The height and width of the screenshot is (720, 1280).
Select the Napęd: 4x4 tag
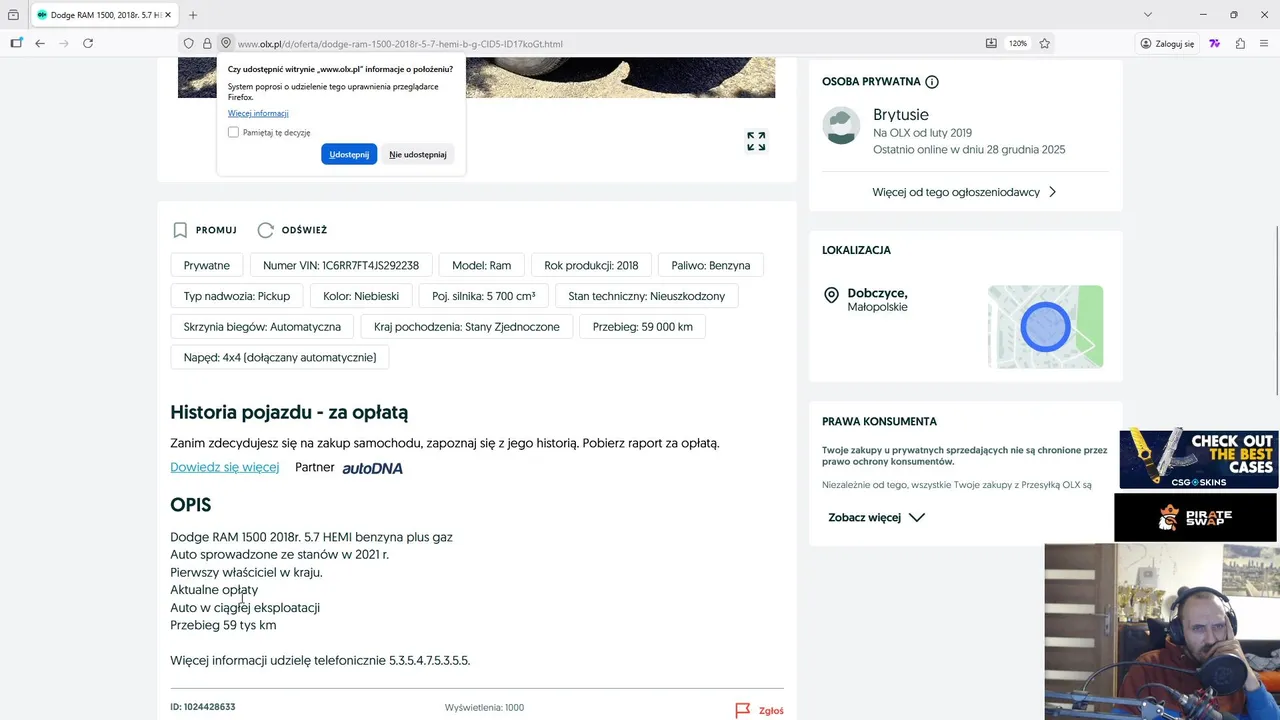point(280,357)
